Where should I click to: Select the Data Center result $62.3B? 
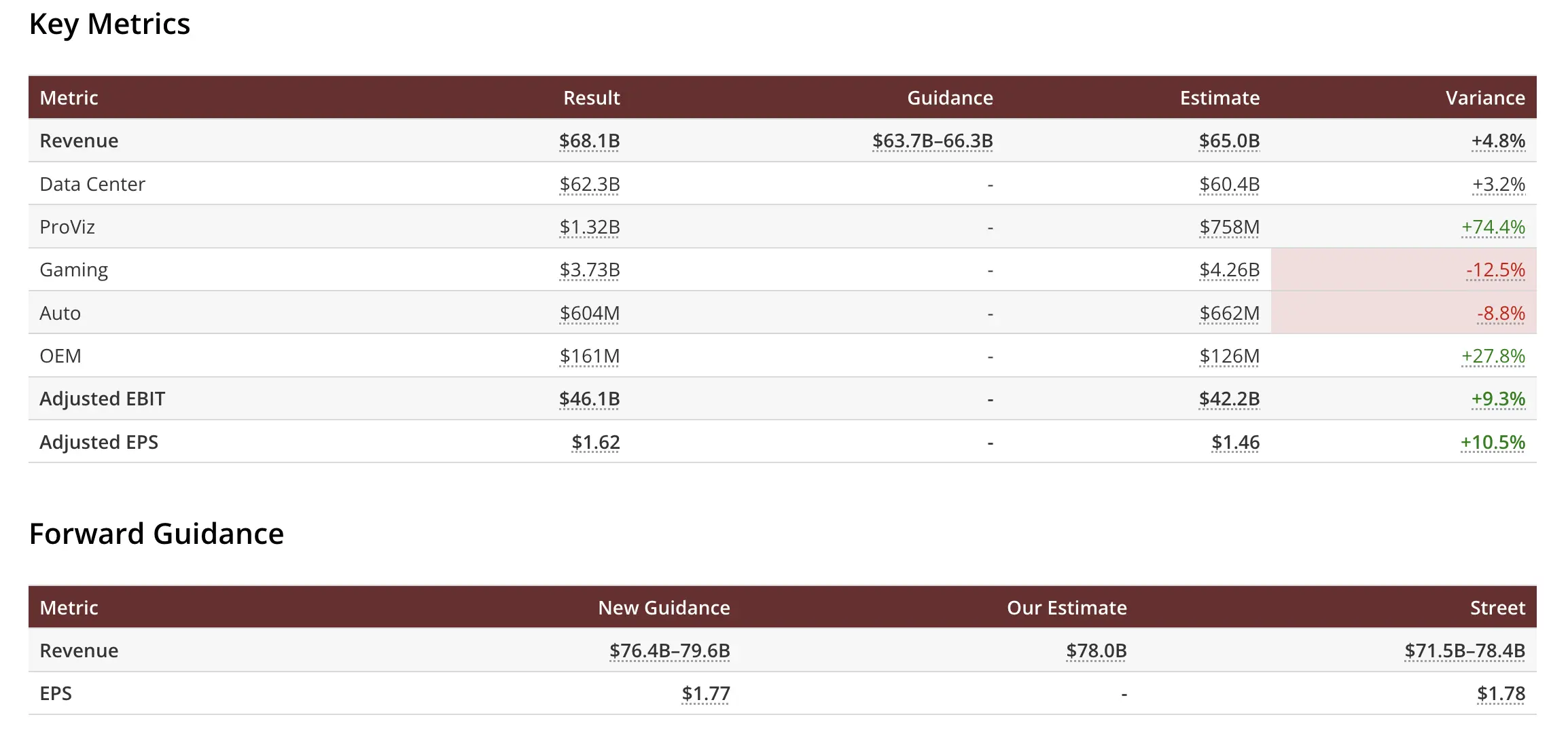[x=589, y=184]
